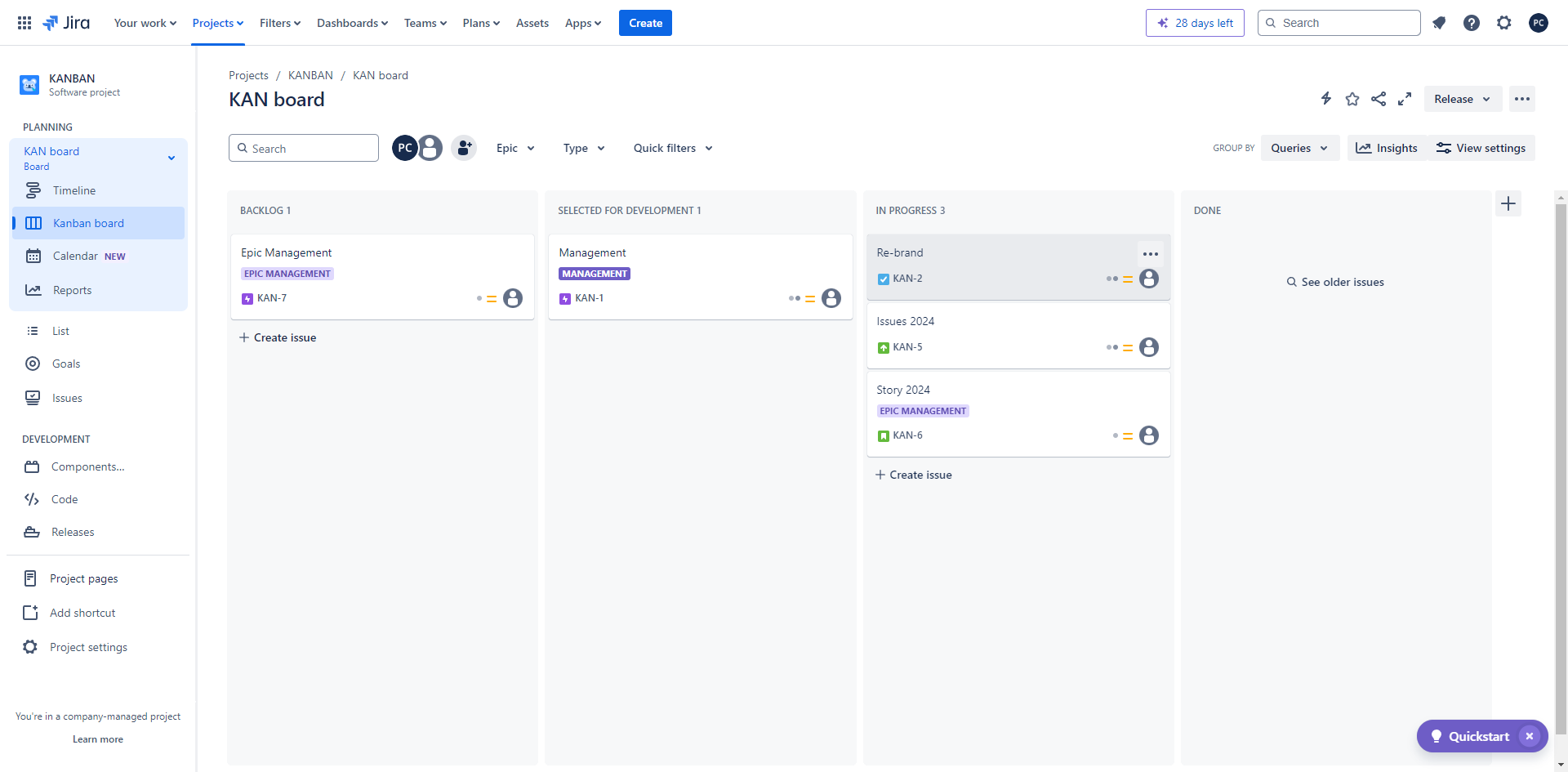Open Timeline in sidebar
This screenshot has width=1568, height=772.
99,190
